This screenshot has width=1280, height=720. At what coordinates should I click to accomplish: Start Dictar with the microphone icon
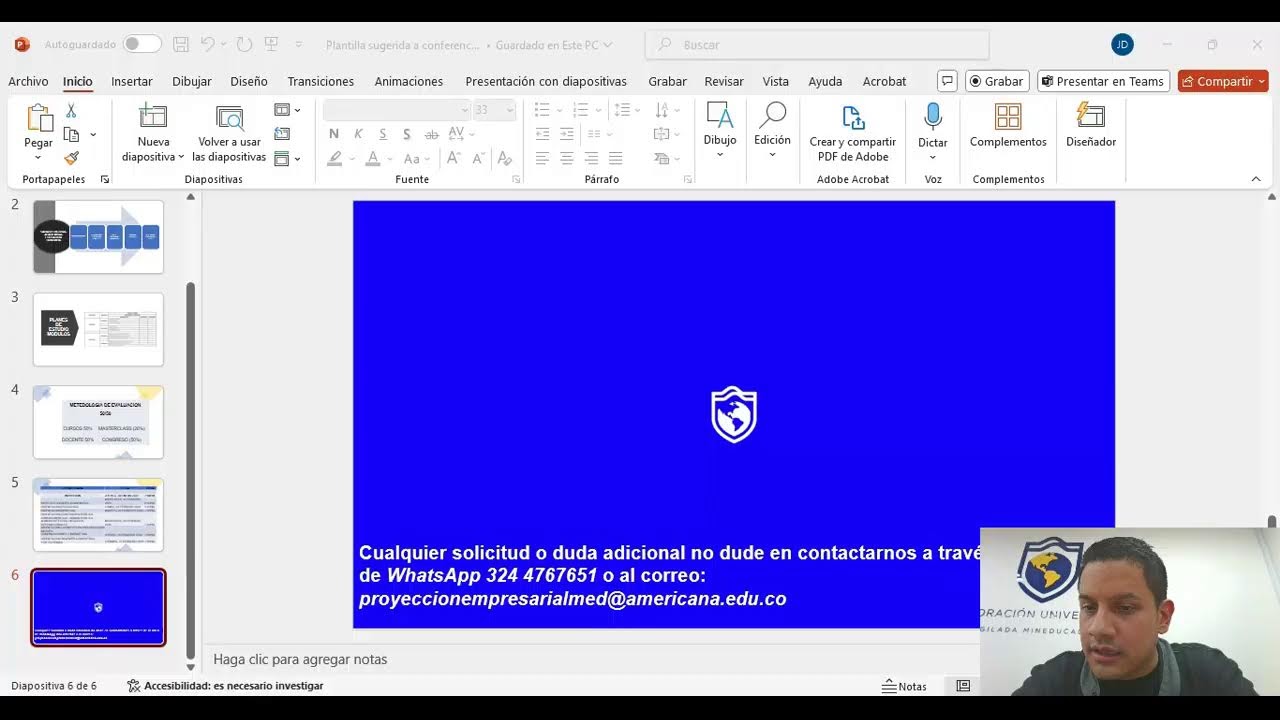click(x=933, y=117)
